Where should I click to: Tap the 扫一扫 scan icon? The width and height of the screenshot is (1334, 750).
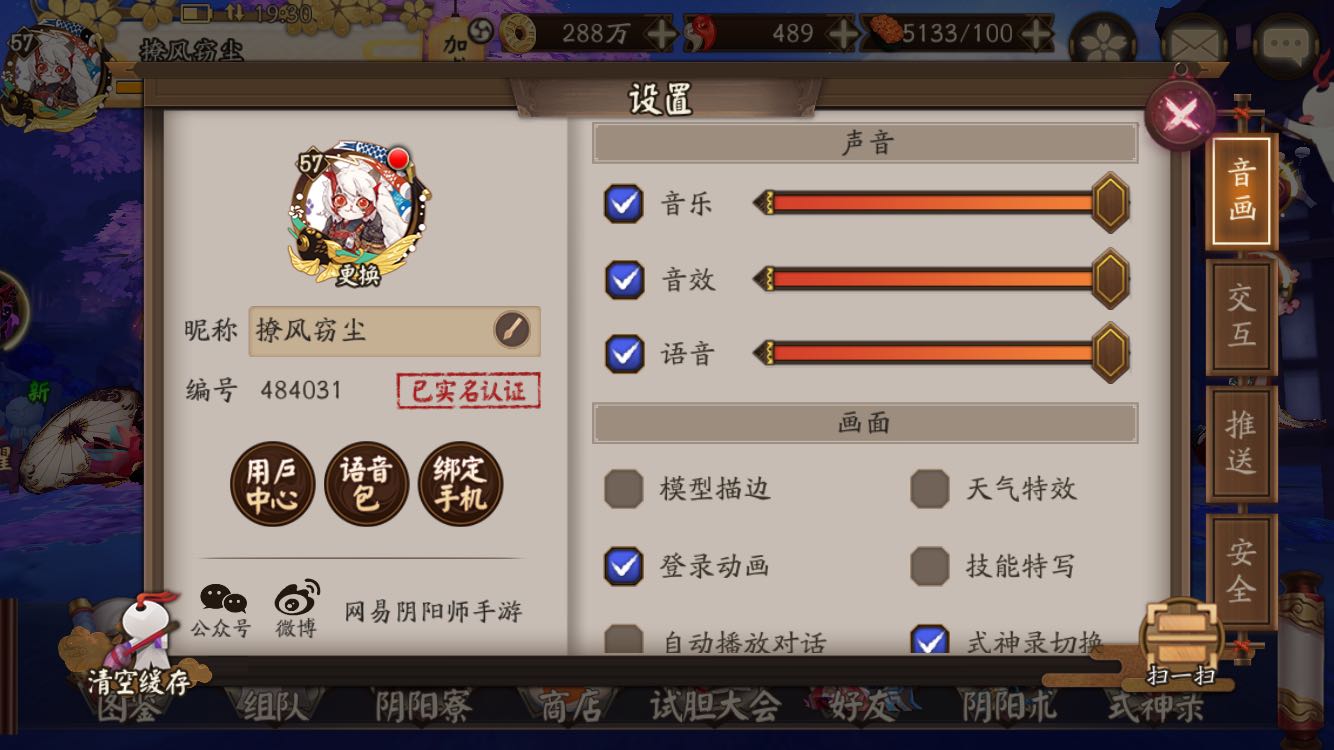(x=1182, y=643)
